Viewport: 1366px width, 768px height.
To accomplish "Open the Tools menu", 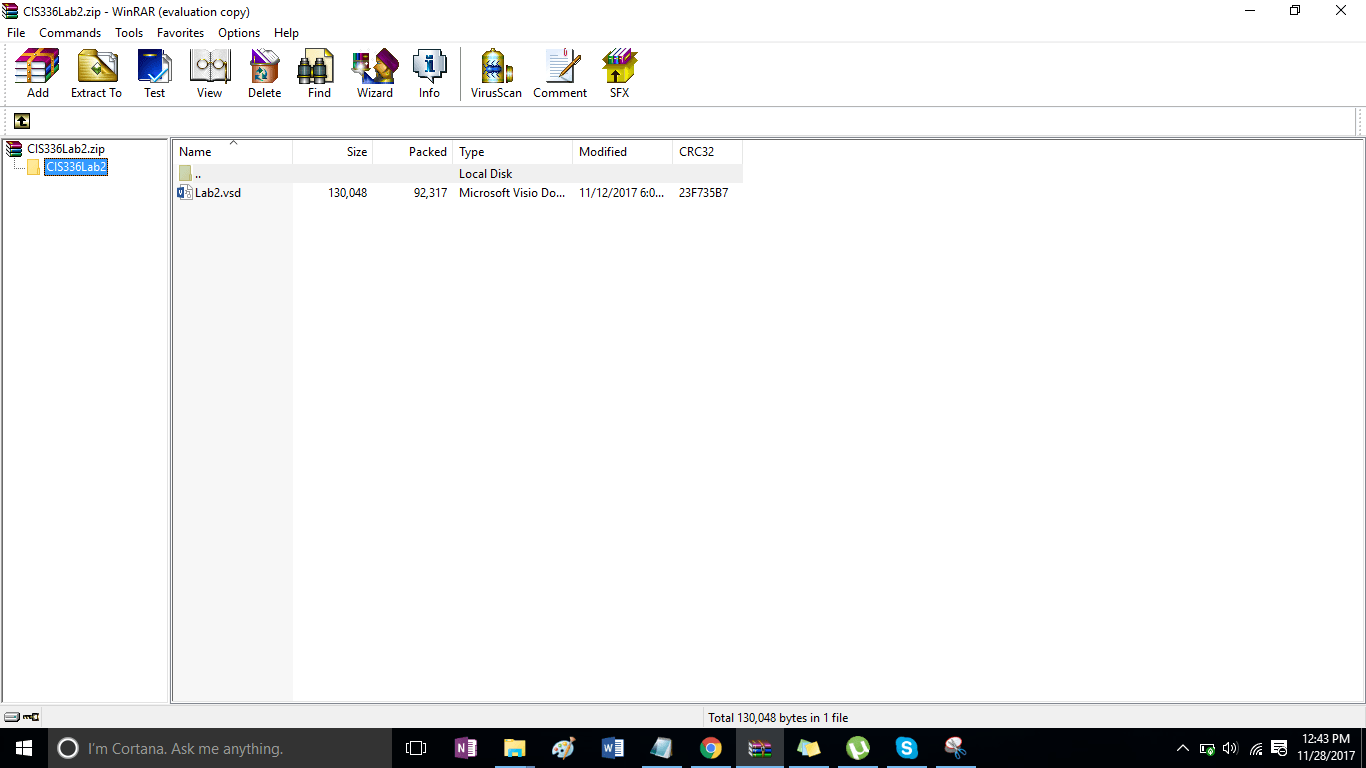I will tap(129, 33).
